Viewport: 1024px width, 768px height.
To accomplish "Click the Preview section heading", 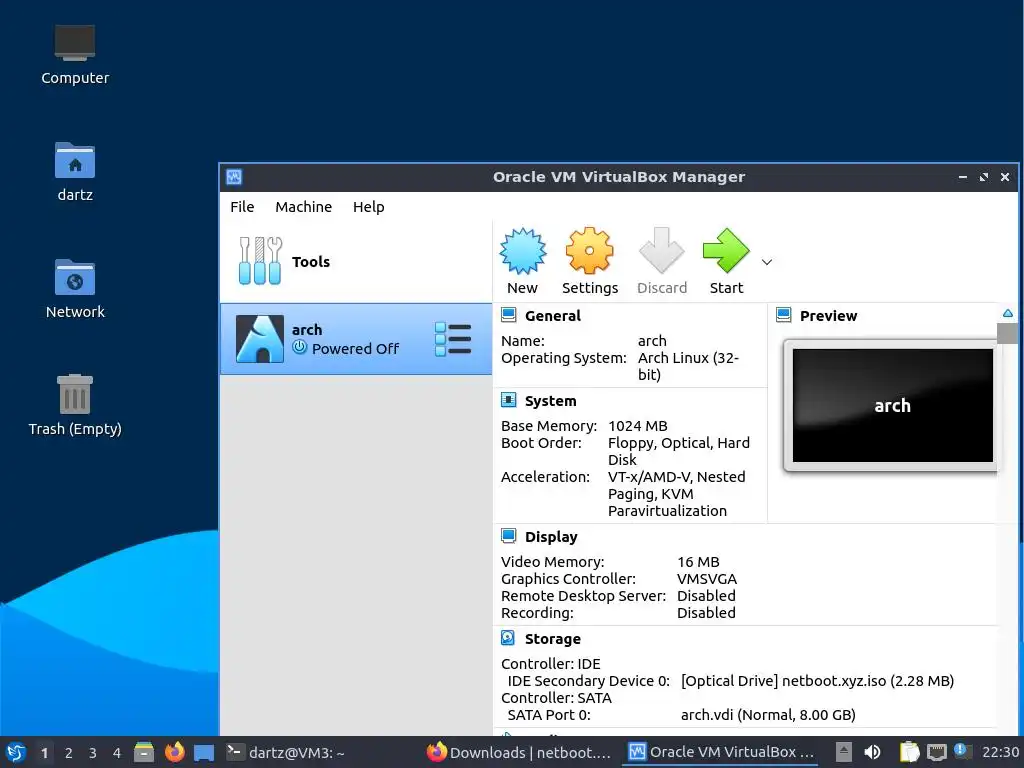I will pyautogui.click(x=828, y=316).
